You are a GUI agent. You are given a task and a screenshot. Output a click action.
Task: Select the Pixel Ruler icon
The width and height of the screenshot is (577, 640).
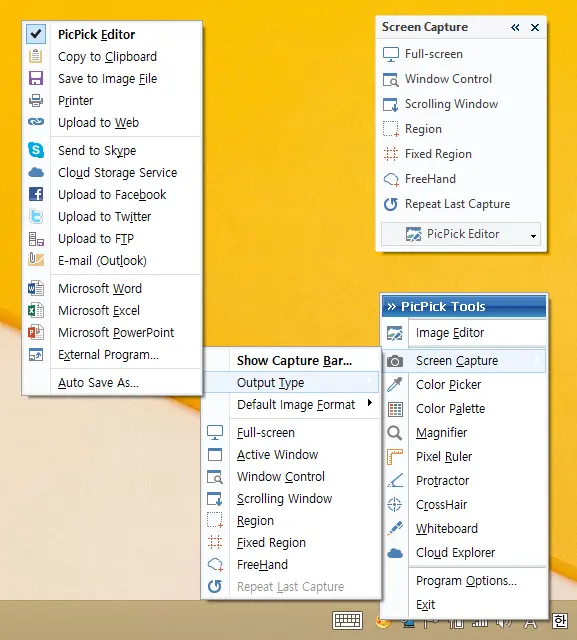[x=395, y=457]
